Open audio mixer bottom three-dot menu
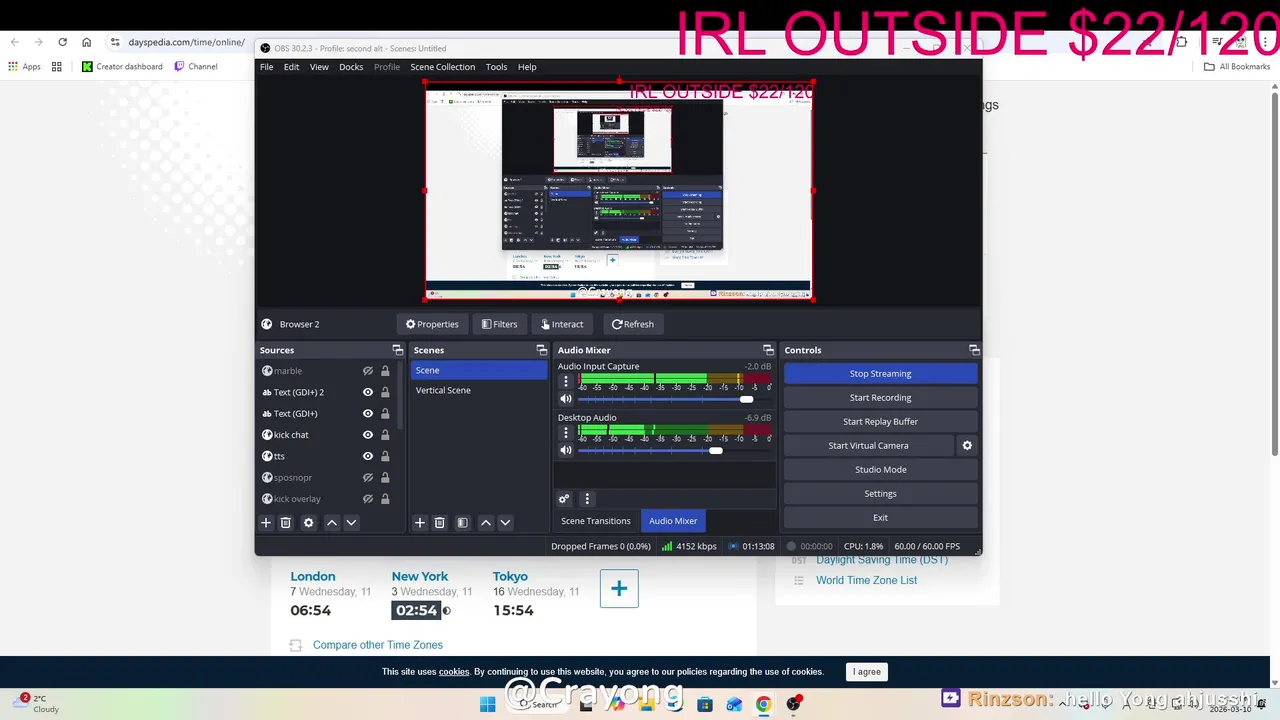 (587, 499)
